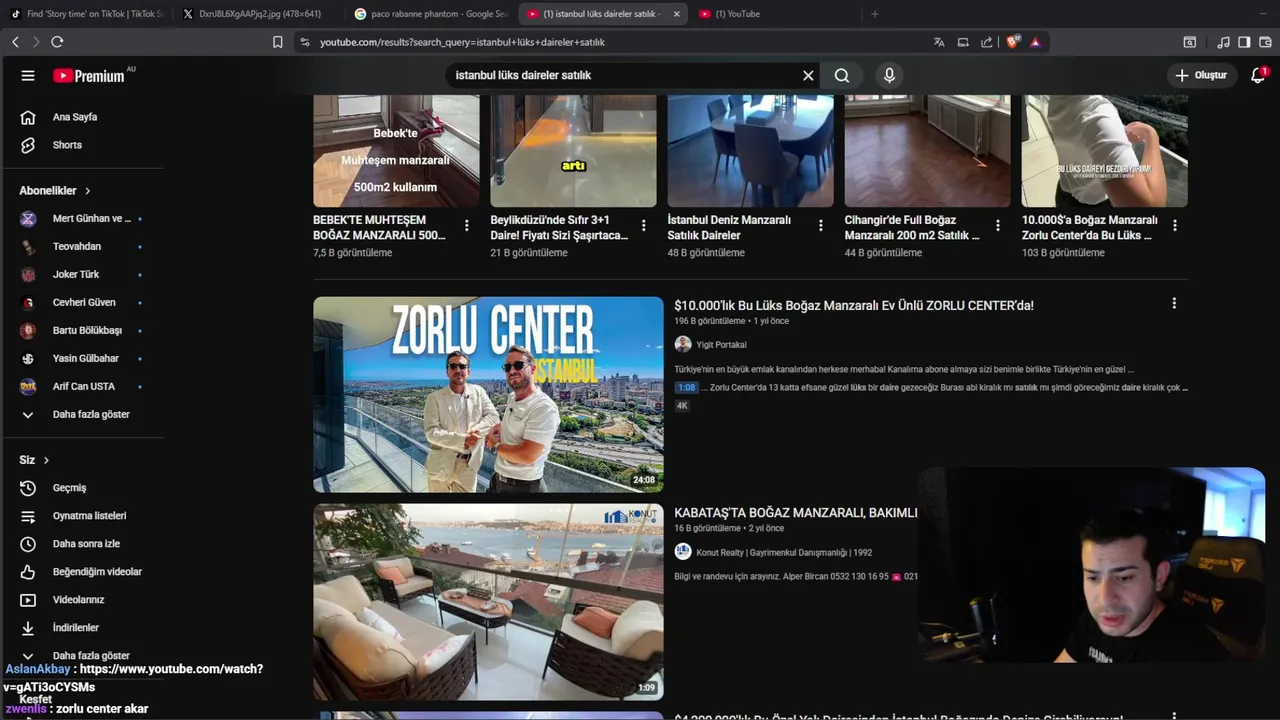Expand the 'Siz' section header
This screenshot has width=1280, height=720.
34,460
